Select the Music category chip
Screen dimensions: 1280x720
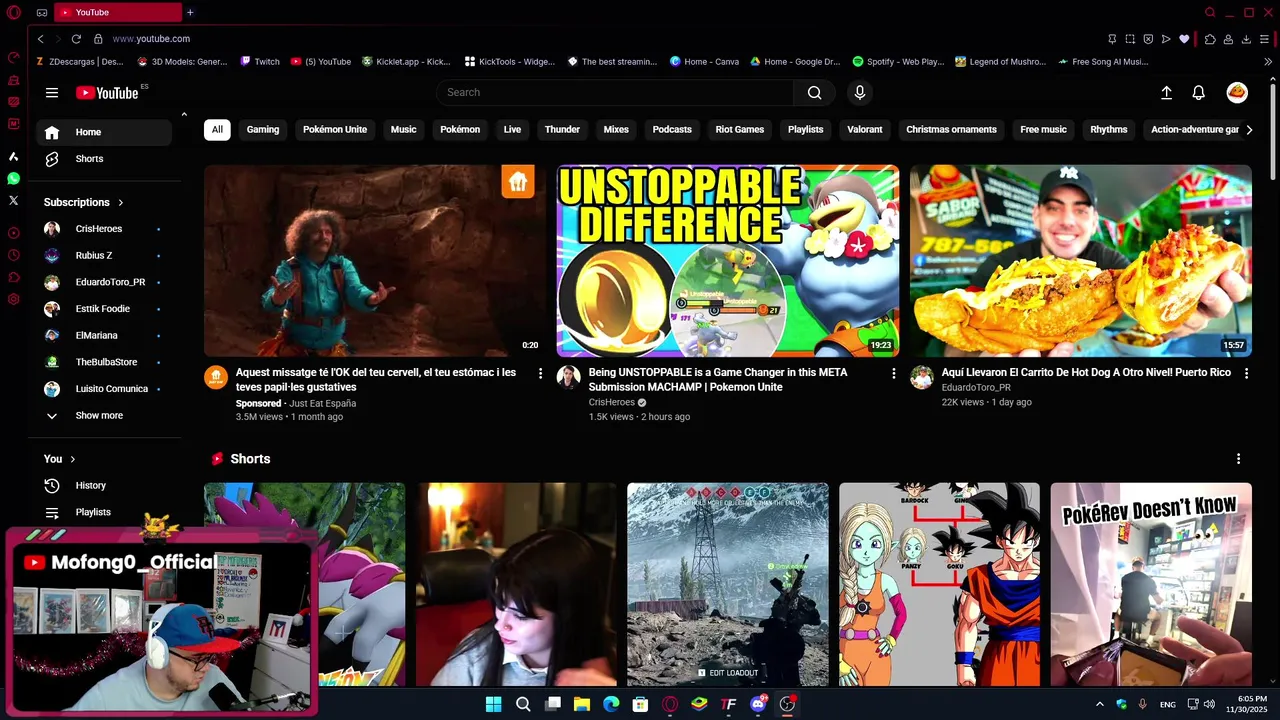[404, 130]
